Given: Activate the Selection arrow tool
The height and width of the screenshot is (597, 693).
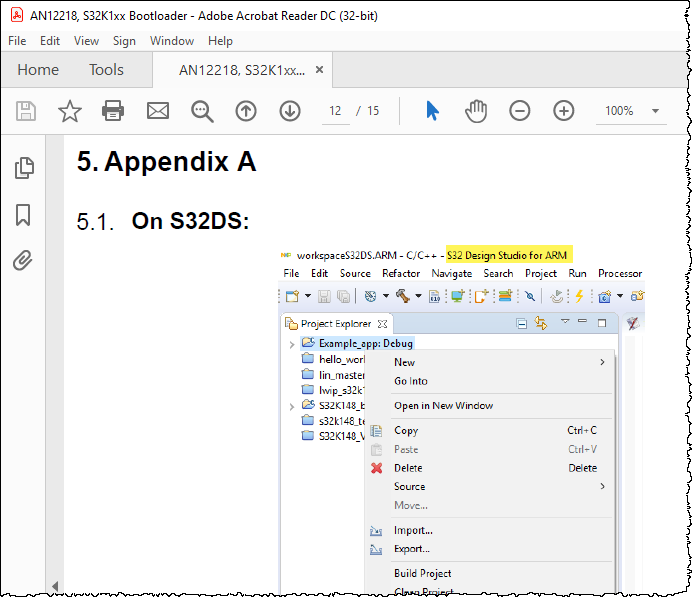Looking at the screenshot, I should tap(432, 111).
